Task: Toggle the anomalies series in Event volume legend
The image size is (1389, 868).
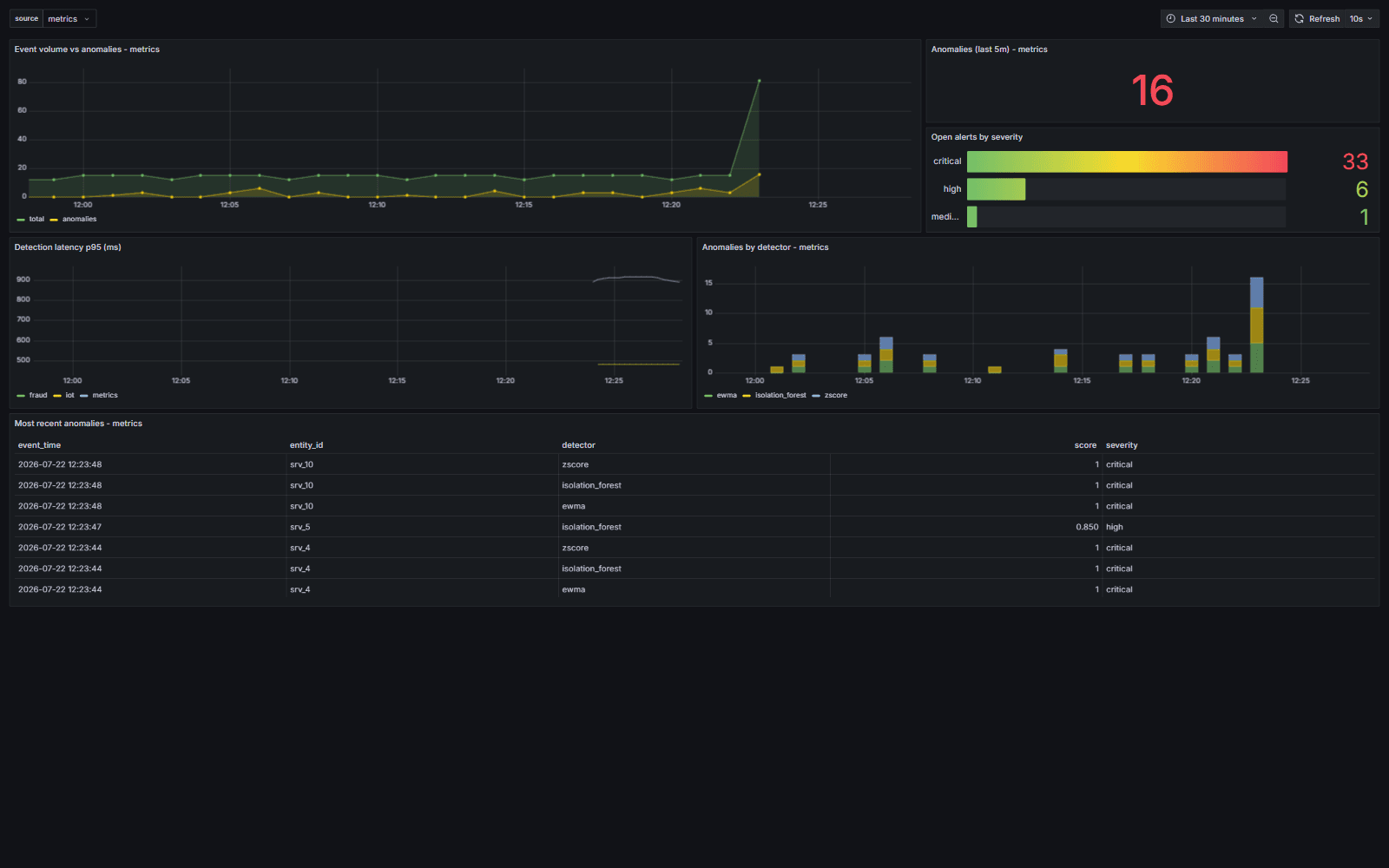Action: click(x=79, y=219)
